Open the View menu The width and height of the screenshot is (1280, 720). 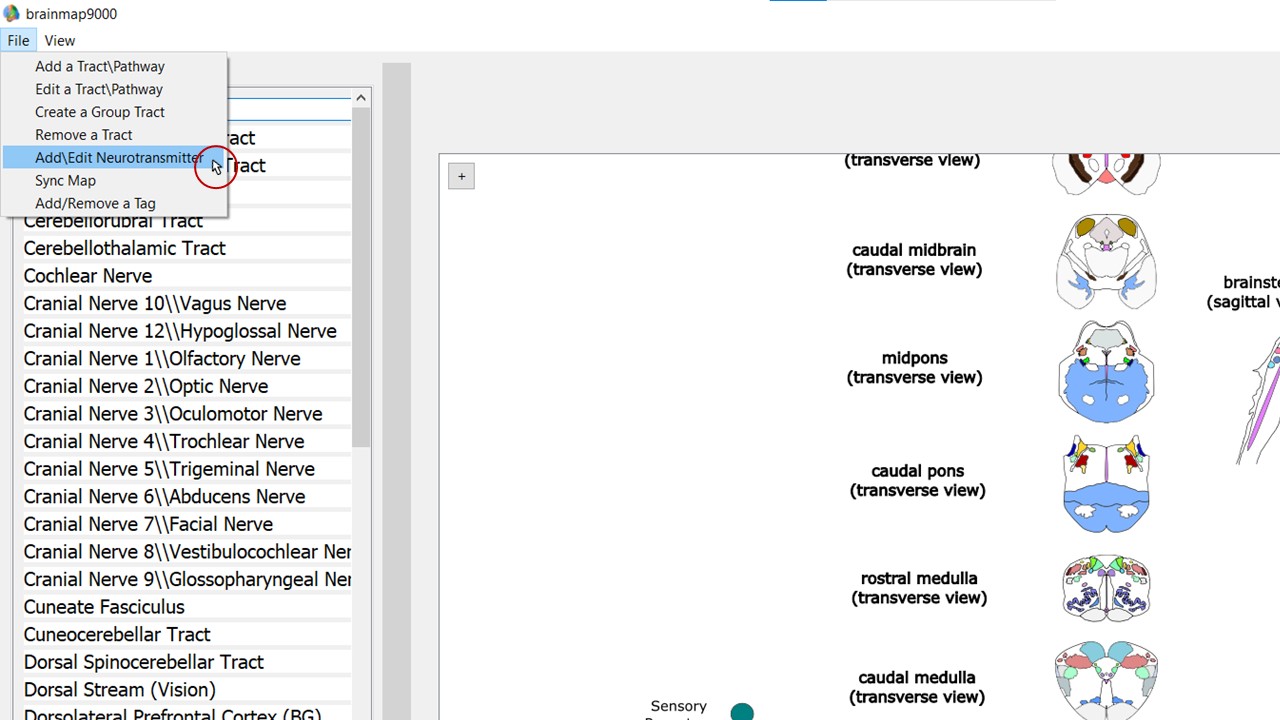pos(59,41)
